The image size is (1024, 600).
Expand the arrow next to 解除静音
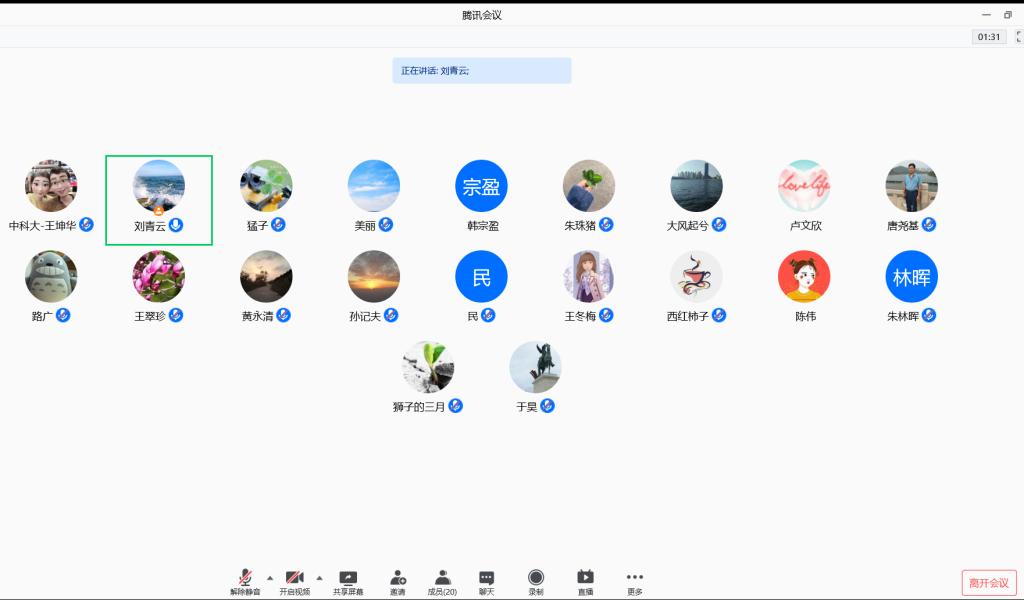click(270, 577)
